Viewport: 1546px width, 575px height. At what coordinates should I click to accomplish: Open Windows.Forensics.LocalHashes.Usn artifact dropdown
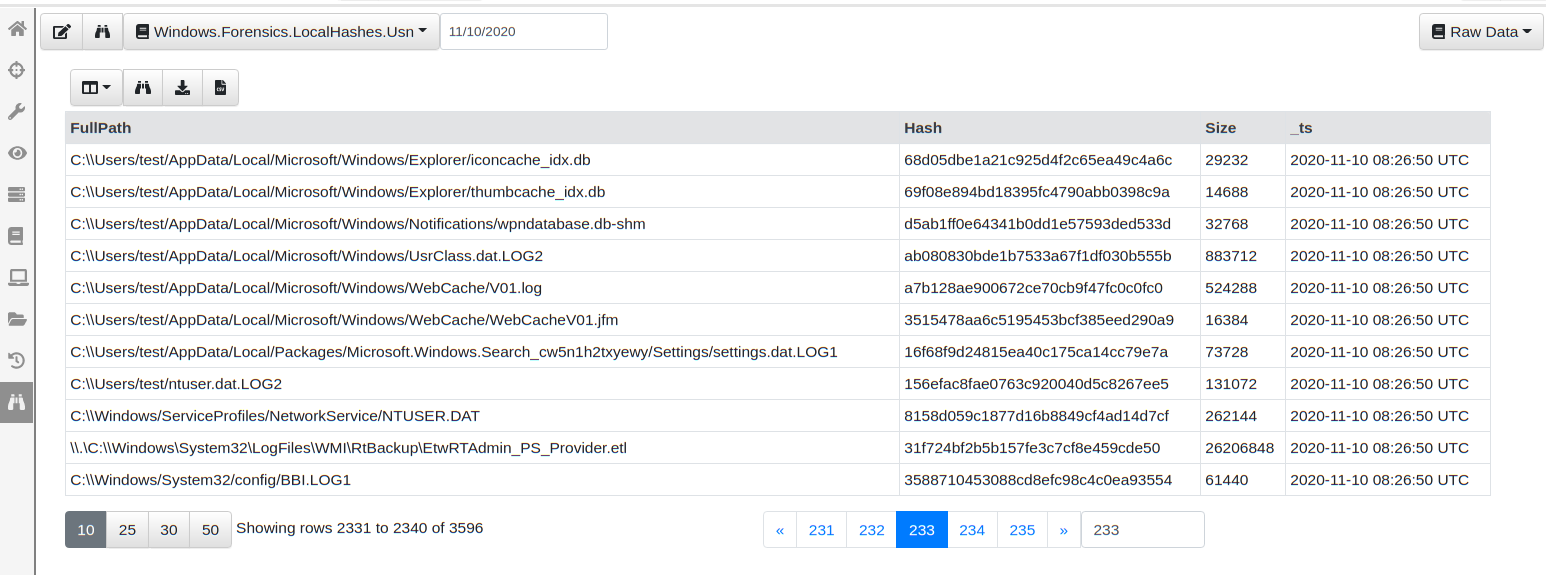(x=281, y=32)
